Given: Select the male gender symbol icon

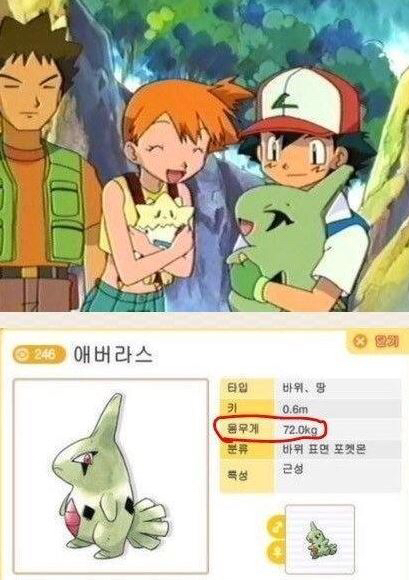Looking at the screenshot, I should (277, 526).
